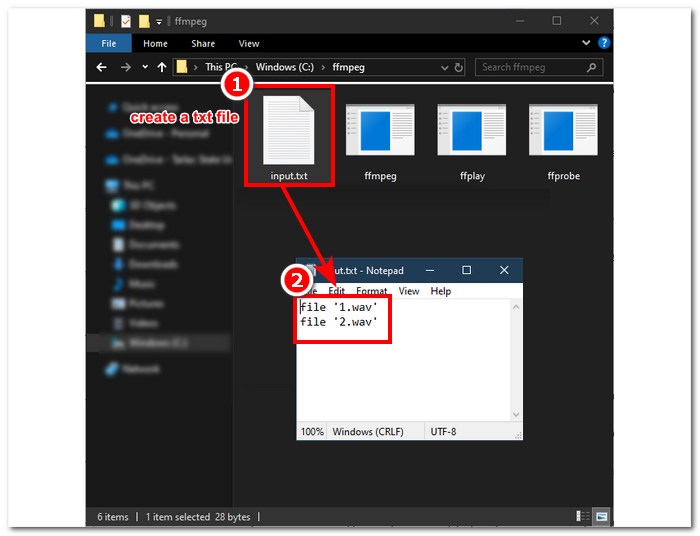Image resolution: width=700 pixels, height=536 pixels.
Task: Open address bar history dropdown
Action: [x=444, y=68]
